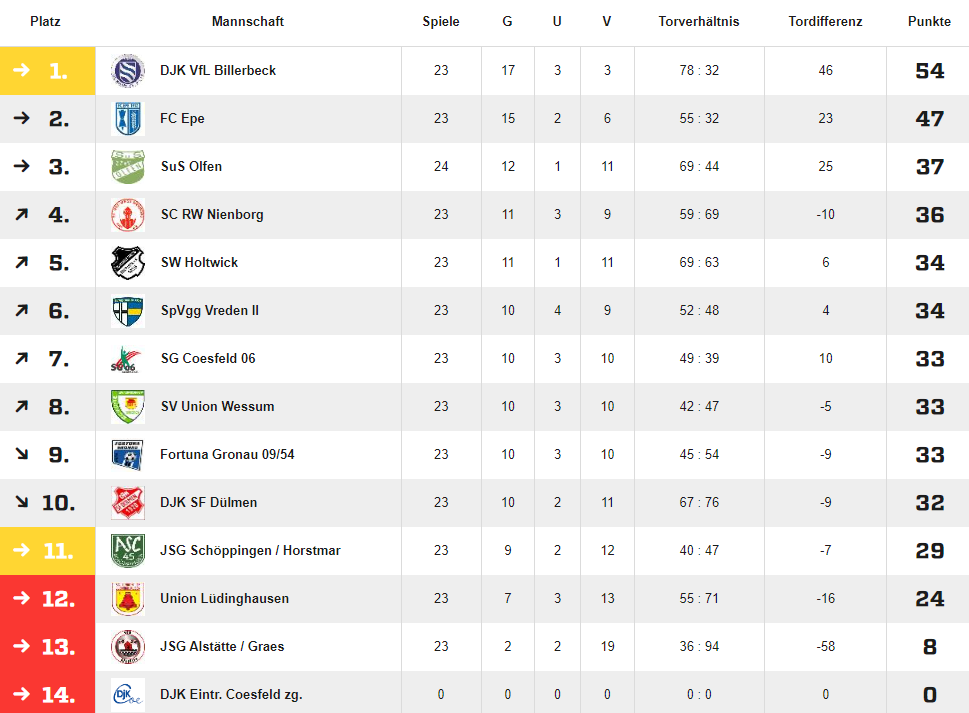Click the red 12th place rank cell
The width and height of the screenshot is (969, 713).
point(48,599)
